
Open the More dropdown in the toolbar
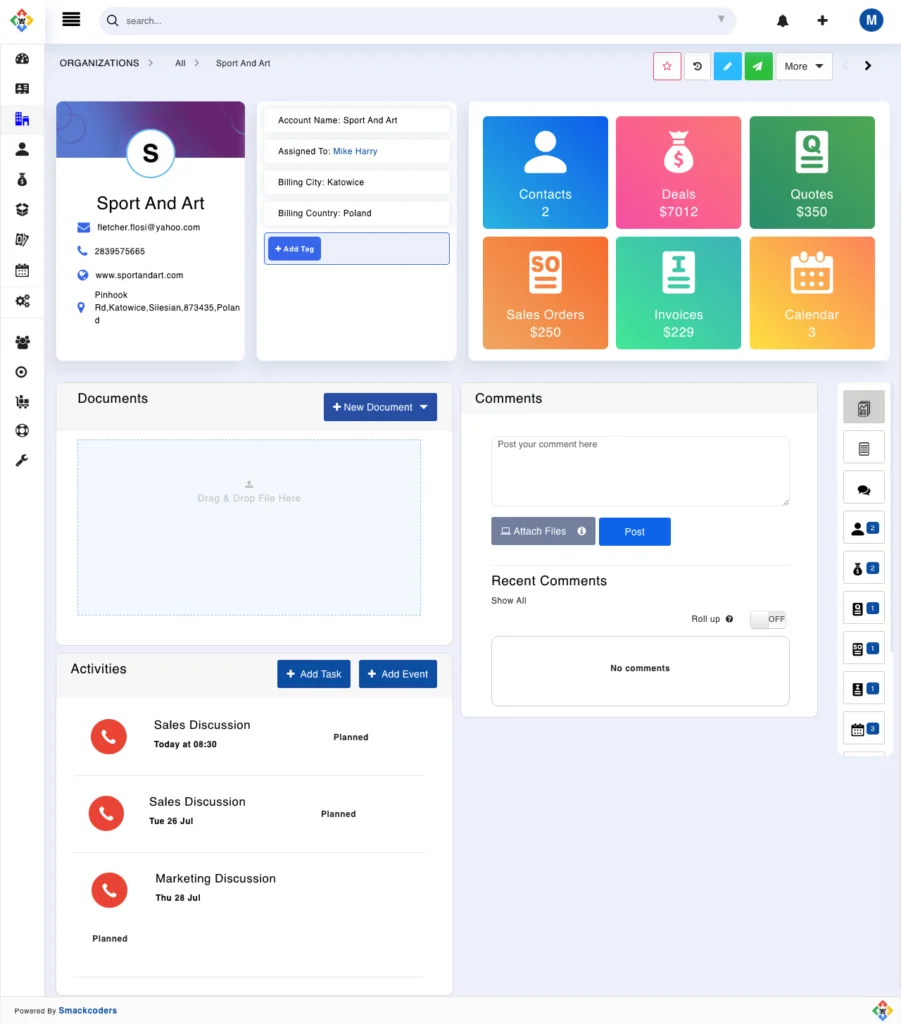[804, 65]
